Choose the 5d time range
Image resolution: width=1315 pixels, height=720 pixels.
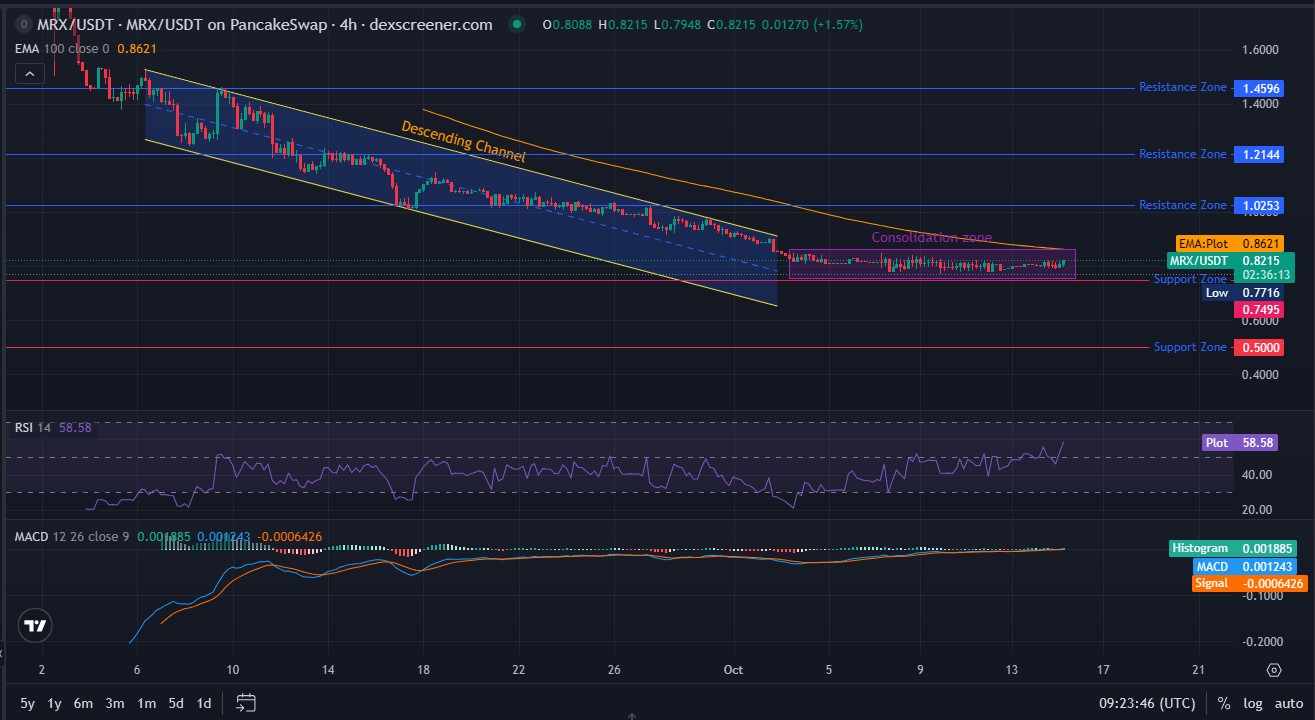pos(176,703)
